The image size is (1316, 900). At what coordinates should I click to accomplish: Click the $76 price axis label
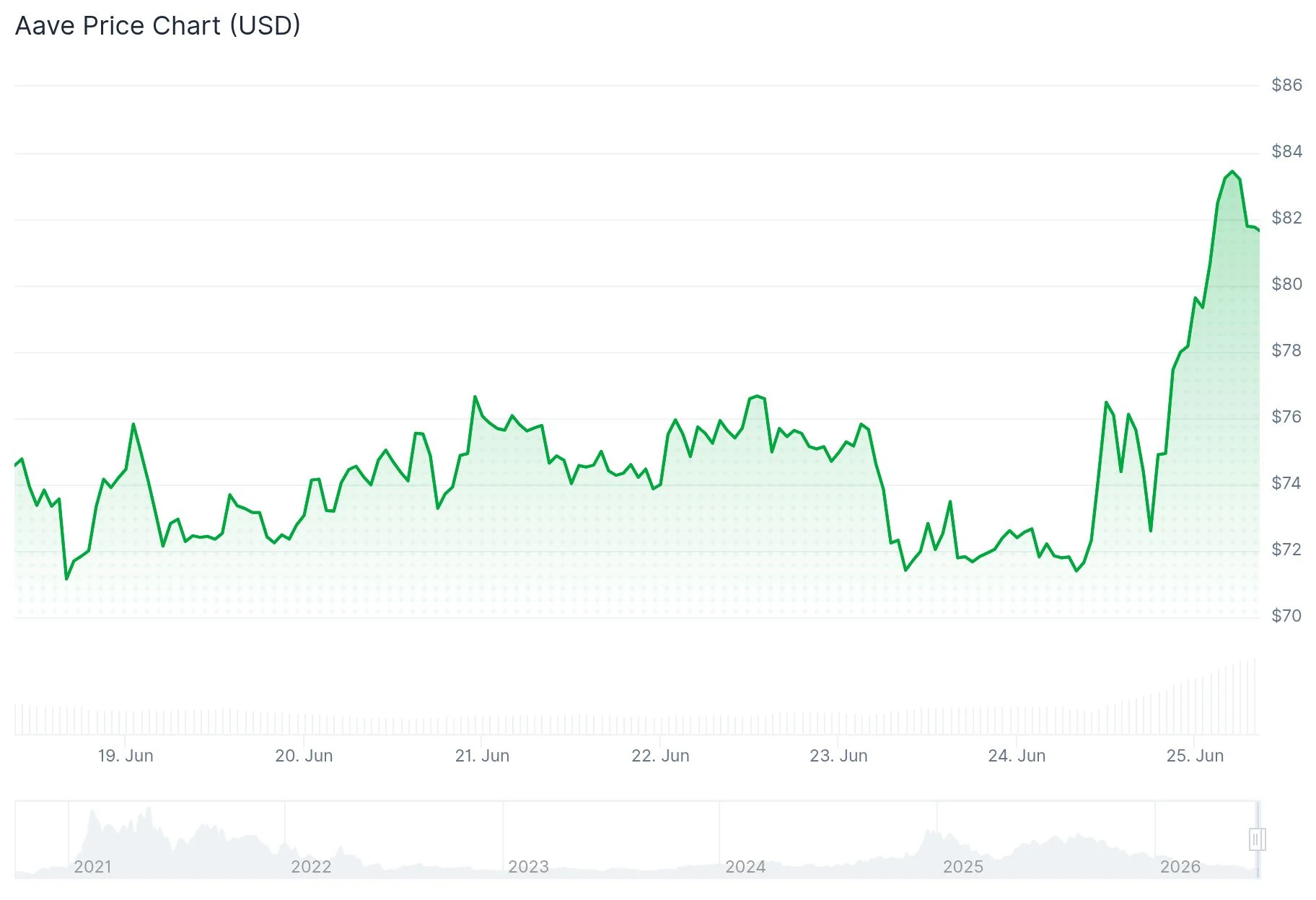[x=1286, y=417]
